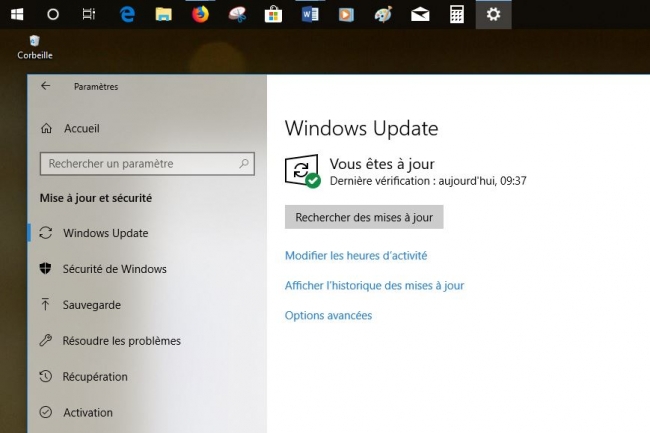Click the Paramètres window title
650x433 pixels.
pyautogui.click(x=96, y=87)
